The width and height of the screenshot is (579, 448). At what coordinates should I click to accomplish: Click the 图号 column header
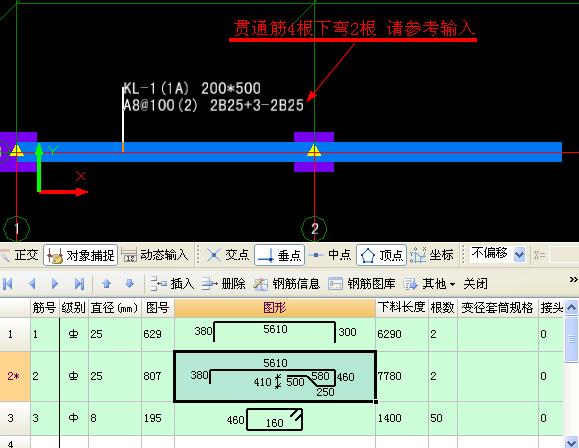[x=158, y=307]
